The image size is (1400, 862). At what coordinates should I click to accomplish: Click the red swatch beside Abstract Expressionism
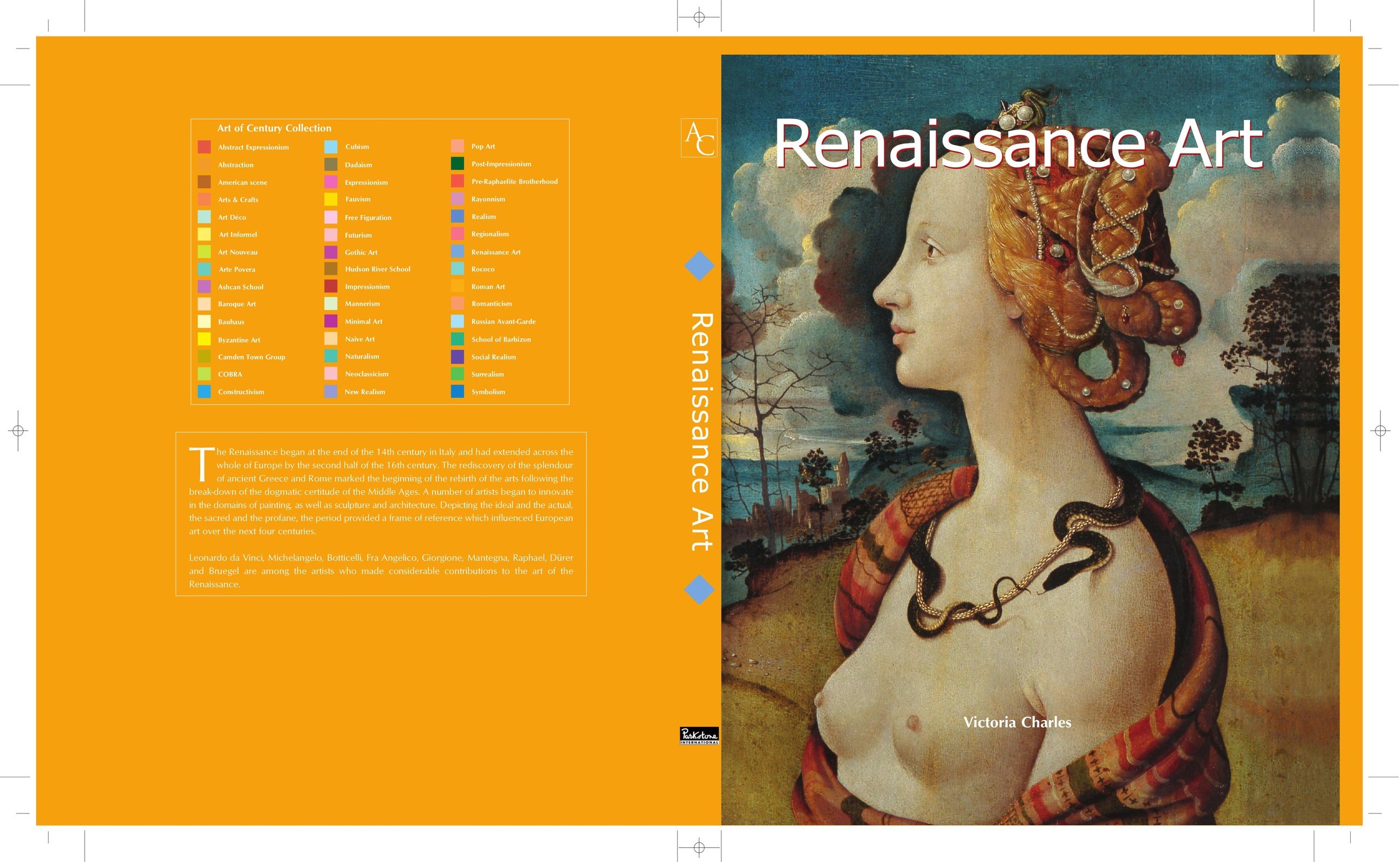(204, 146)
